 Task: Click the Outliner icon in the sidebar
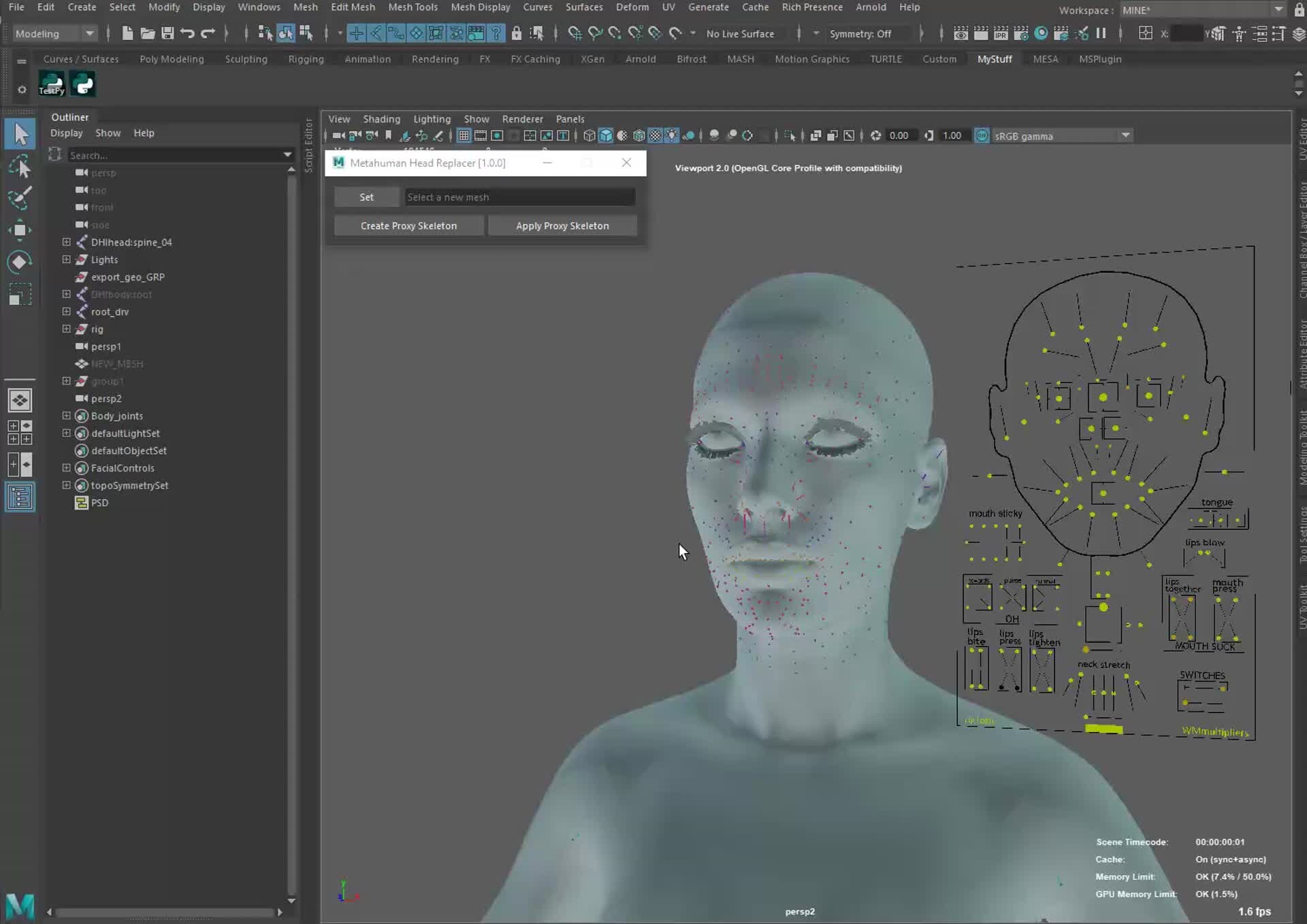[x=20, y=497]
